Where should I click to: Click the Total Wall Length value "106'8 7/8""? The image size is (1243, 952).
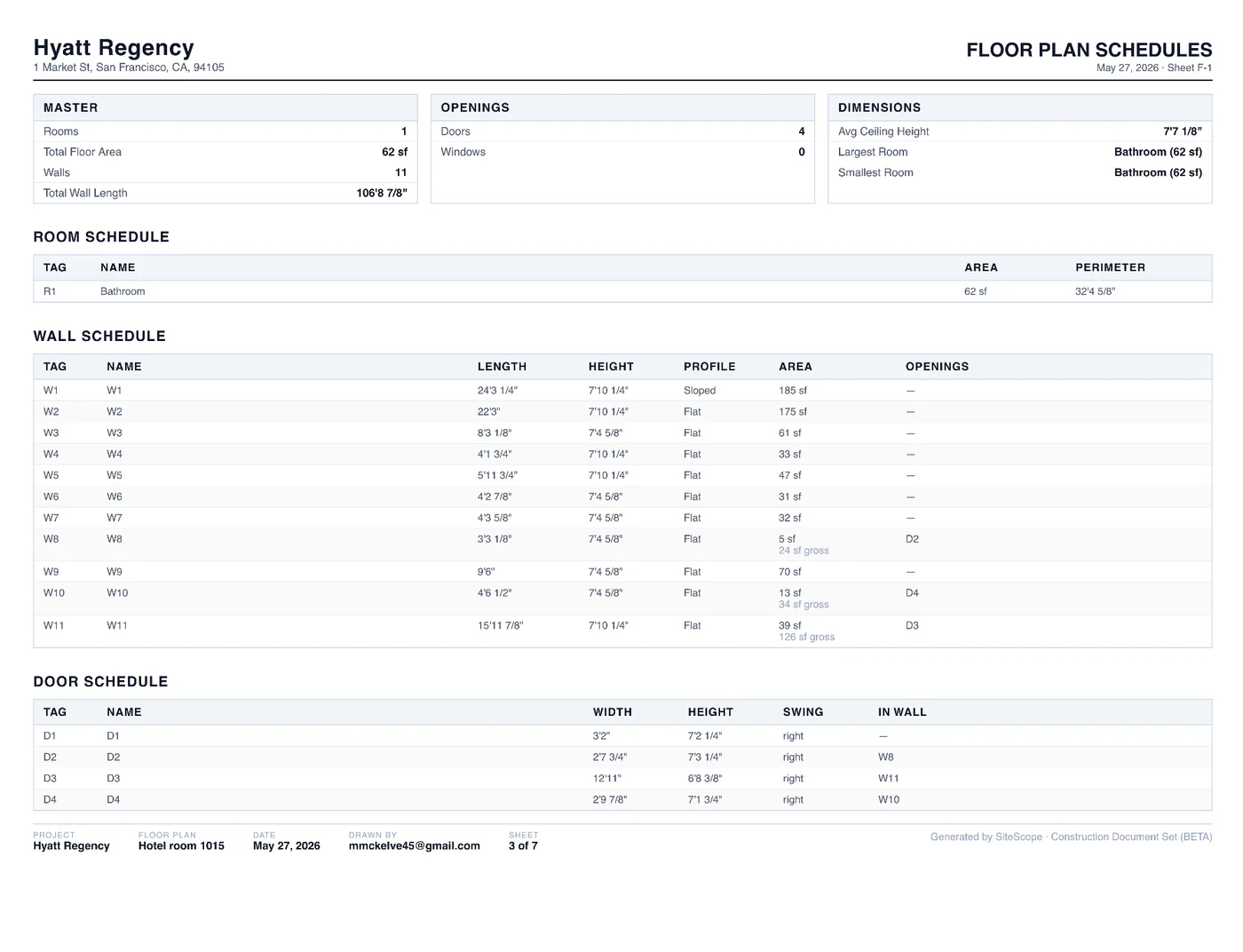click(382, 193)
